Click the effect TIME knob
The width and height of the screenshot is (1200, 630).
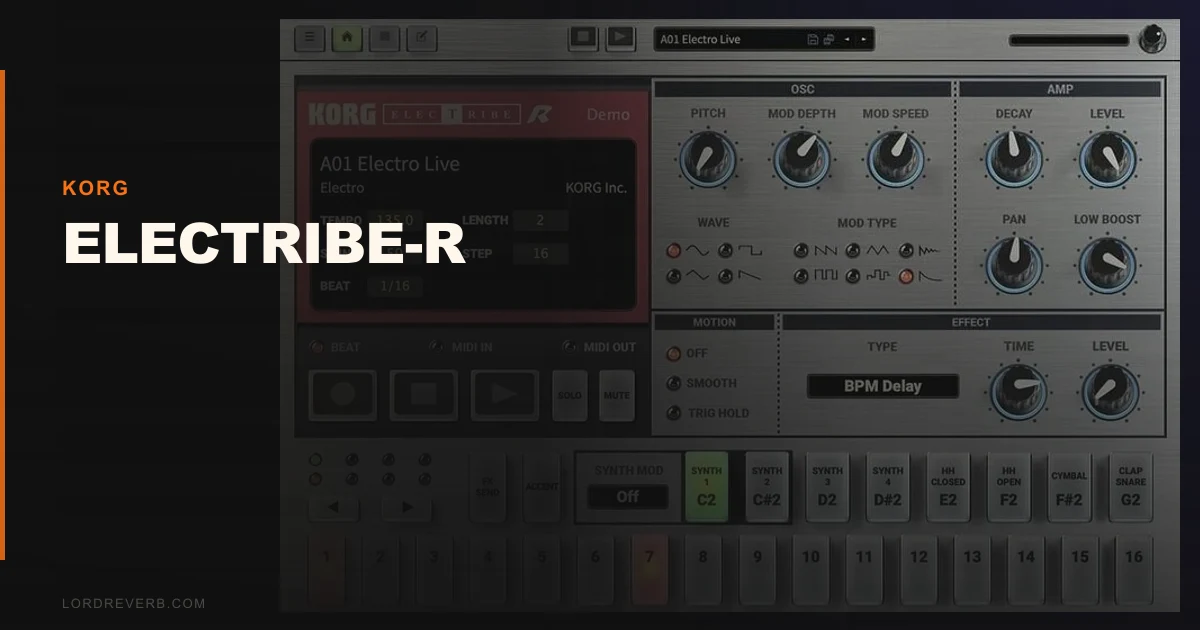point(1019,391)
